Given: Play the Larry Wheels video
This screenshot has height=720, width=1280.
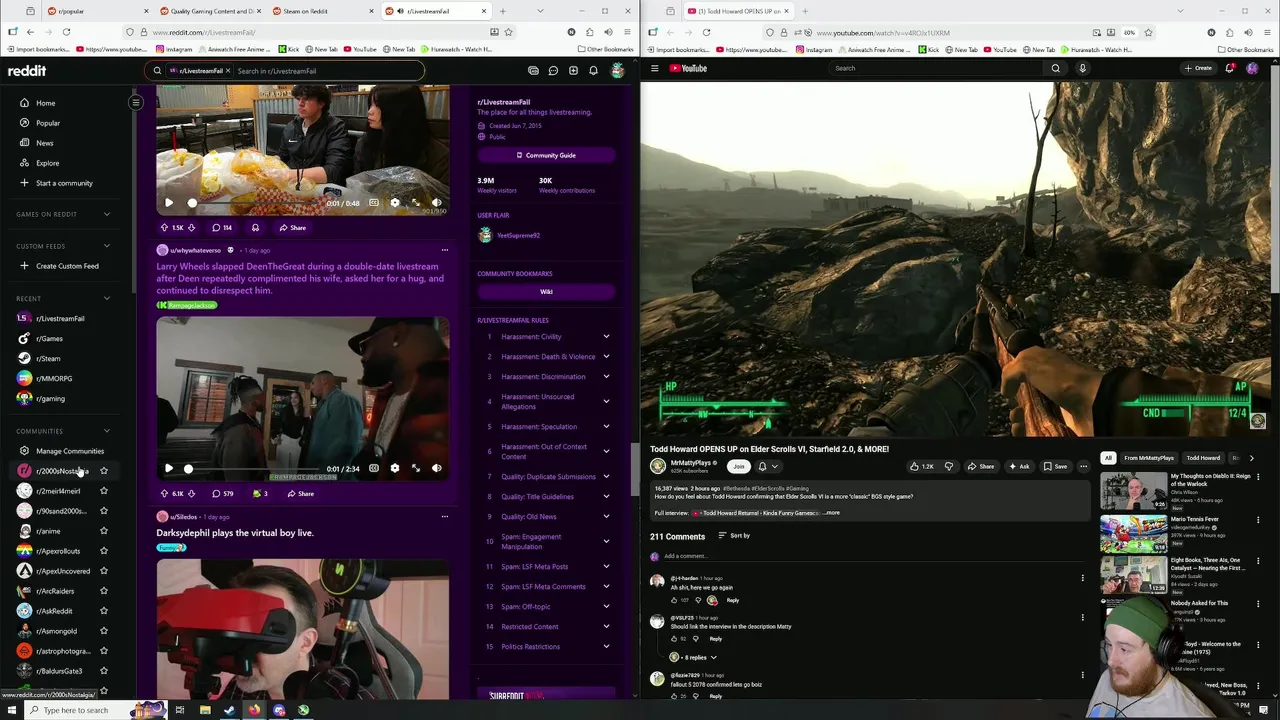Looking at the screenshot, I should (169, 468).
